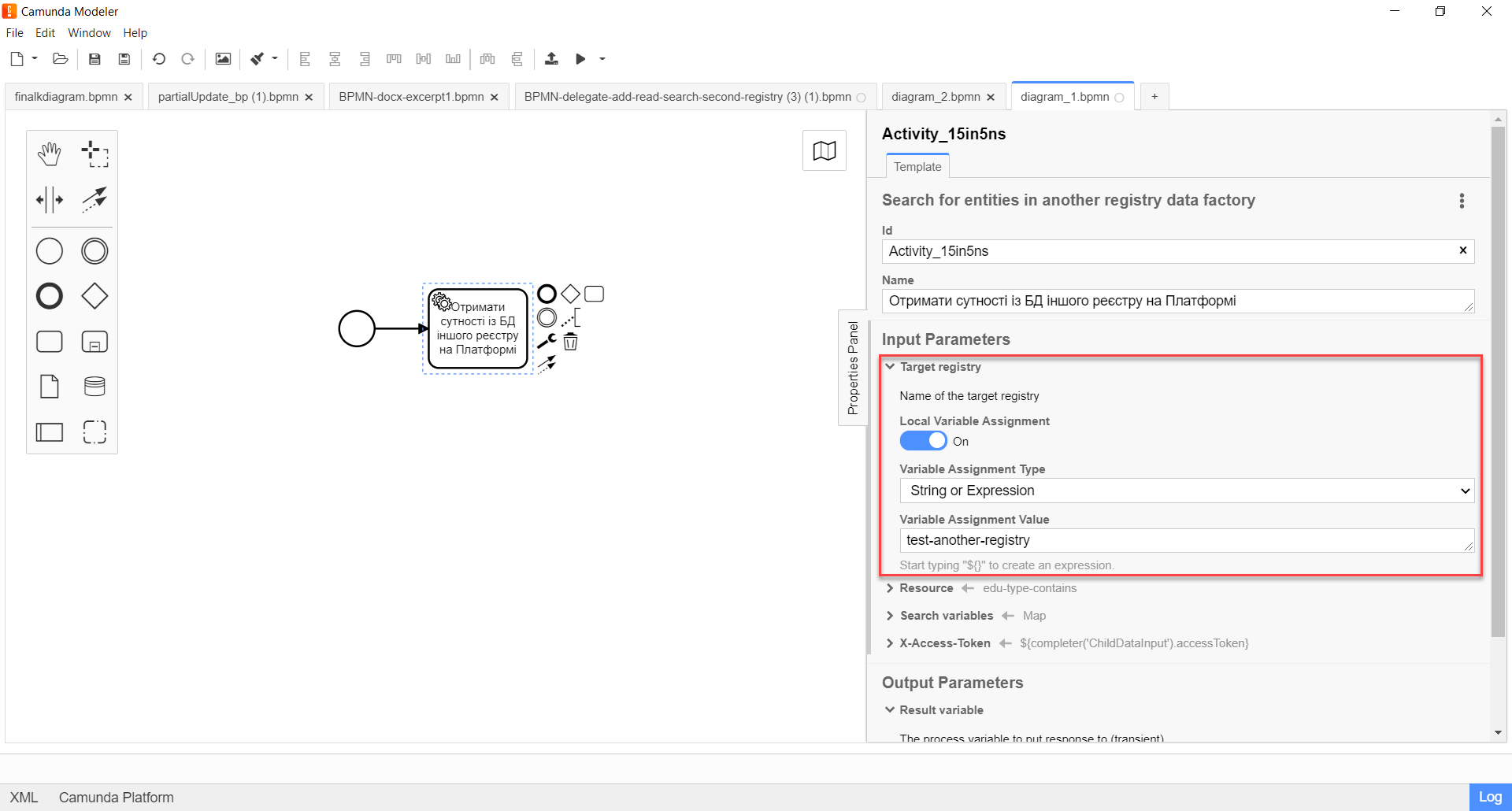Undo the last action
Screen dimensions: 1512x811
(159, 59)
